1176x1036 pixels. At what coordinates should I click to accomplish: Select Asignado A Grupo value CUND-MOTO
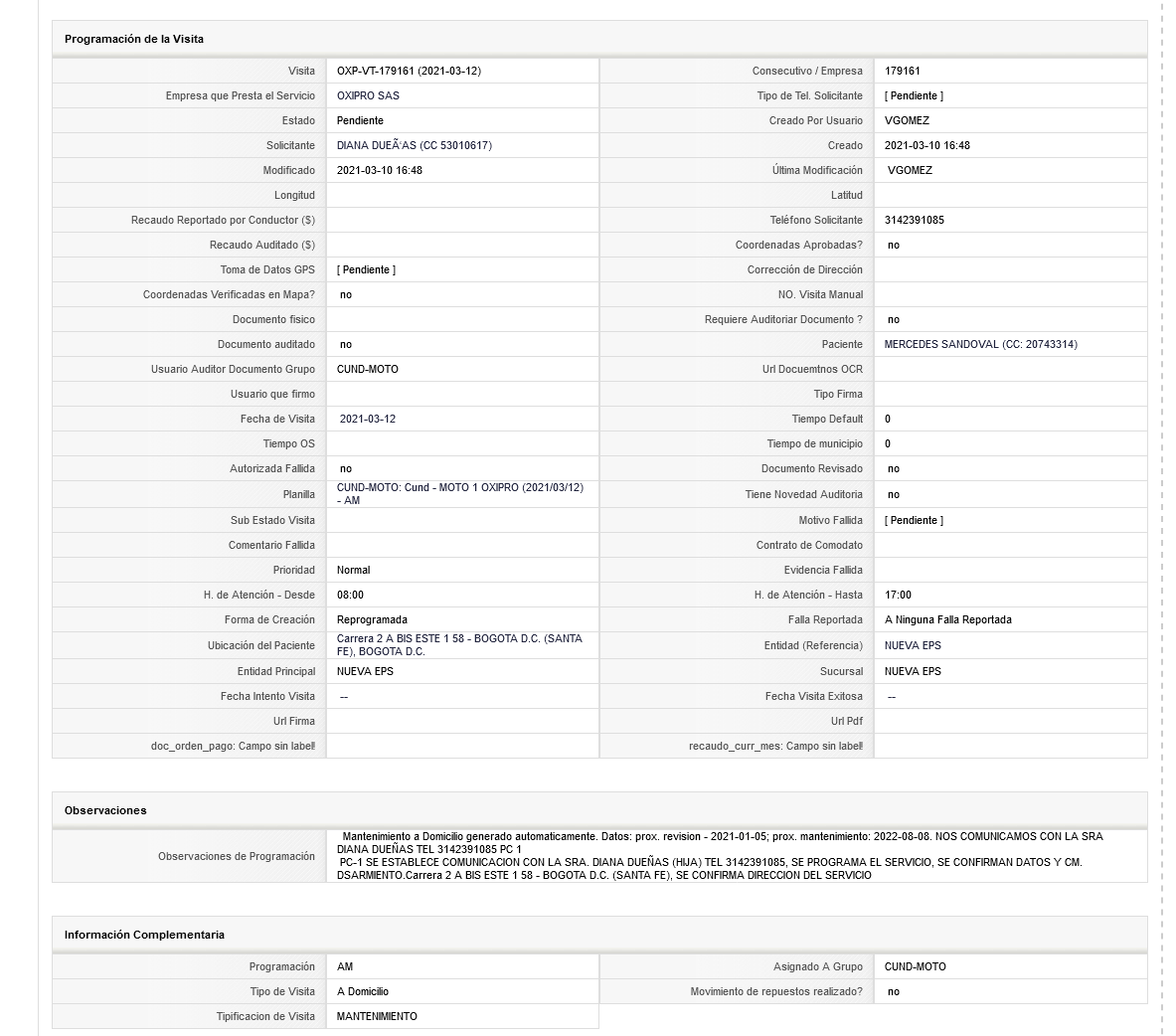(915, 966)
